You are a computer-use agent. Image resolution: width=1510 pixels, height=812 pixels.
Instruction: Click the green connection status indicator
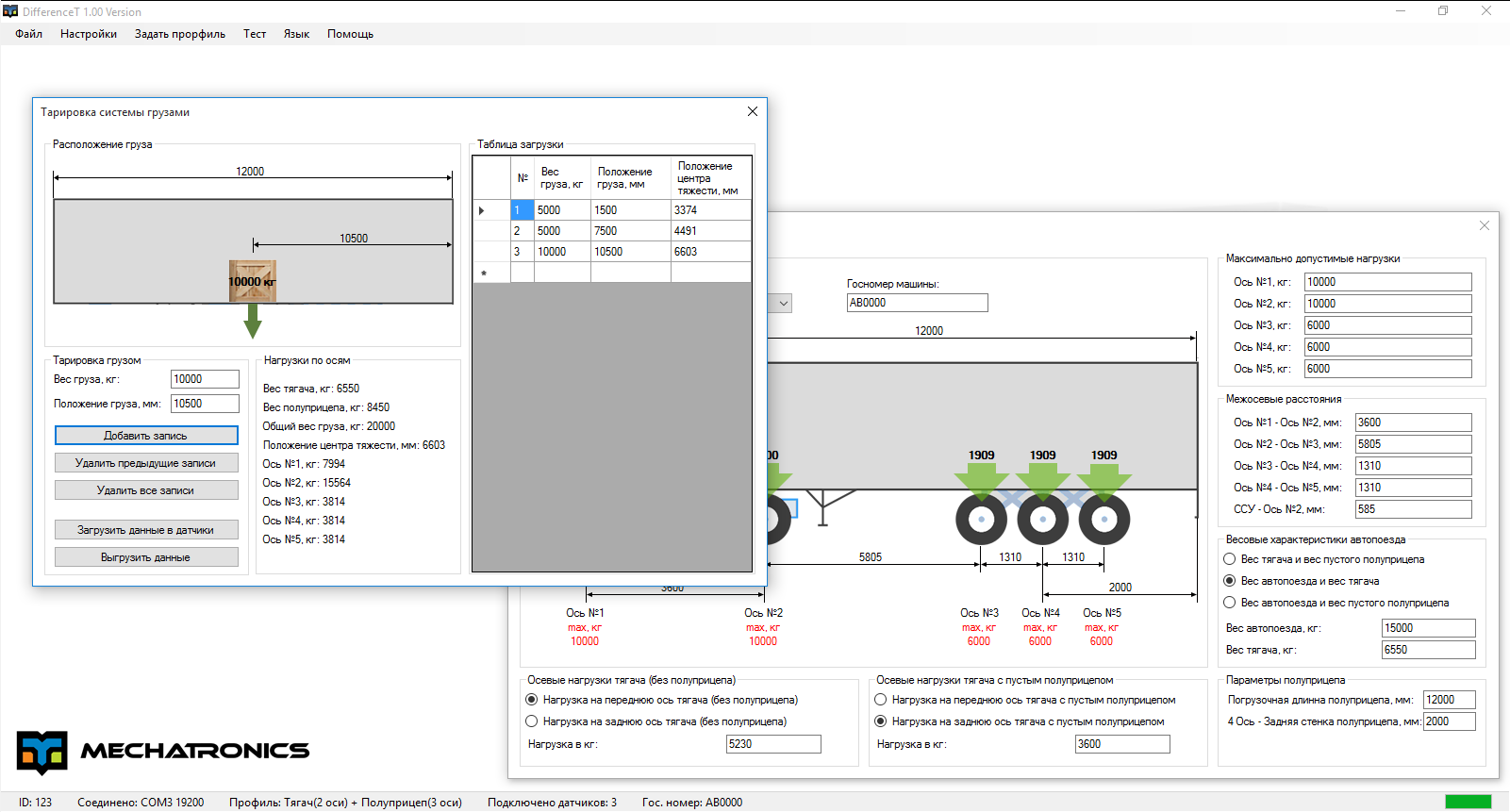click(x=1468, y=802)
